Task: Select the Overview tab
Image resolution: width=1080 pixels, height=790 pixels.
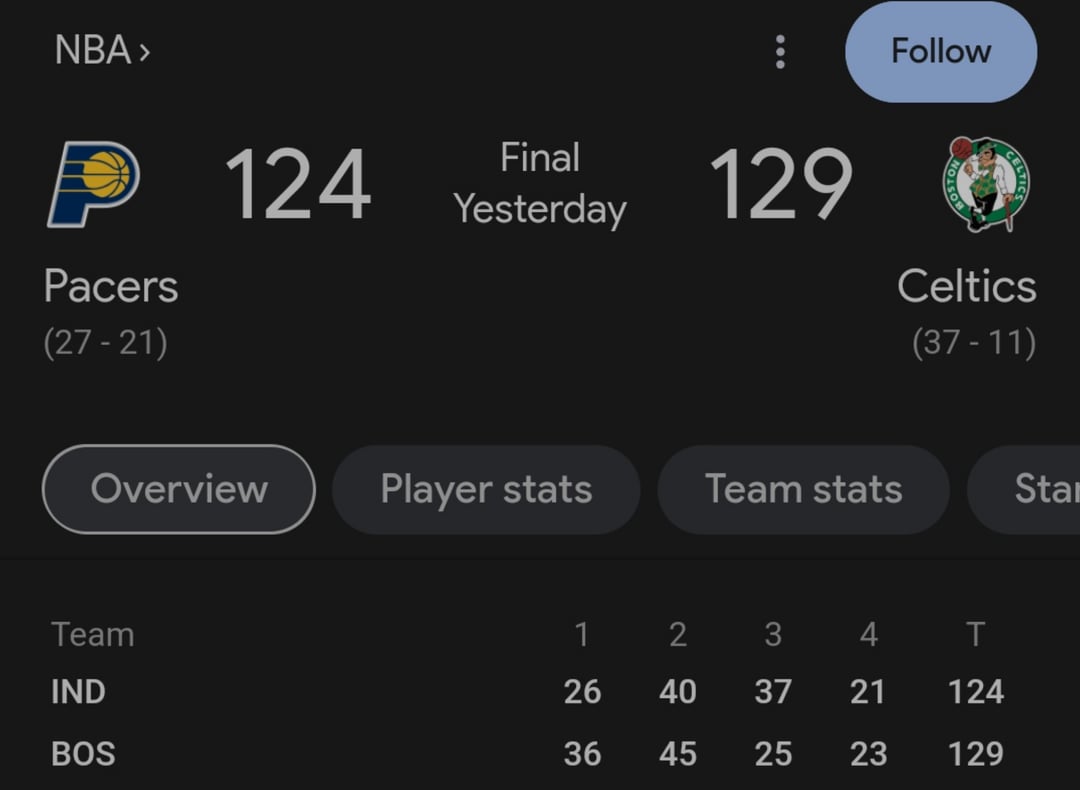Action: pyautogui.click(x=179, y=489)
